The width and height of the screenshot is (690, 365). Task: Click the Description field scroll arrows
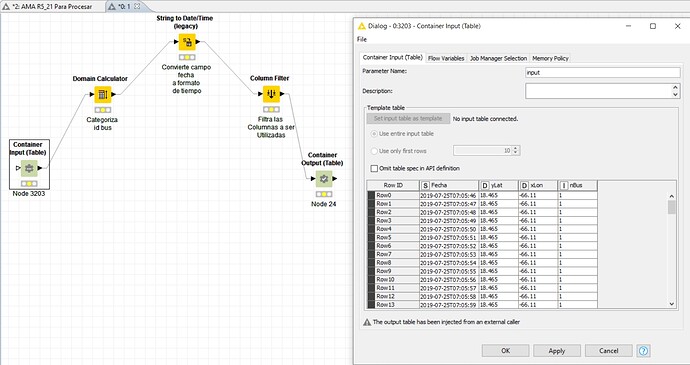point(676,91)
